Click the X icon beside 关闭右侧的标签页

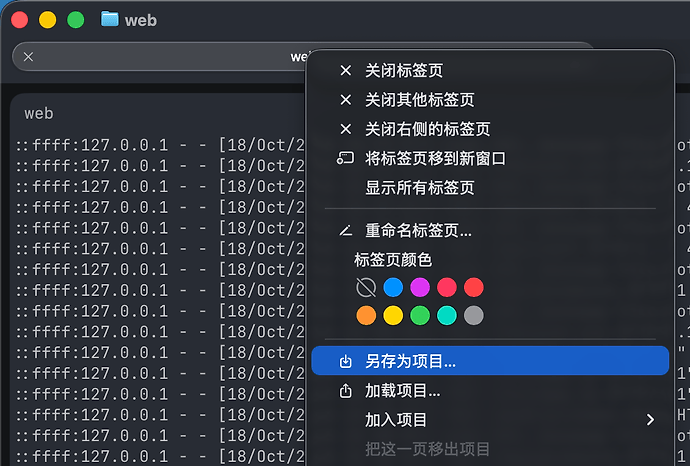[x=346, y=129]
